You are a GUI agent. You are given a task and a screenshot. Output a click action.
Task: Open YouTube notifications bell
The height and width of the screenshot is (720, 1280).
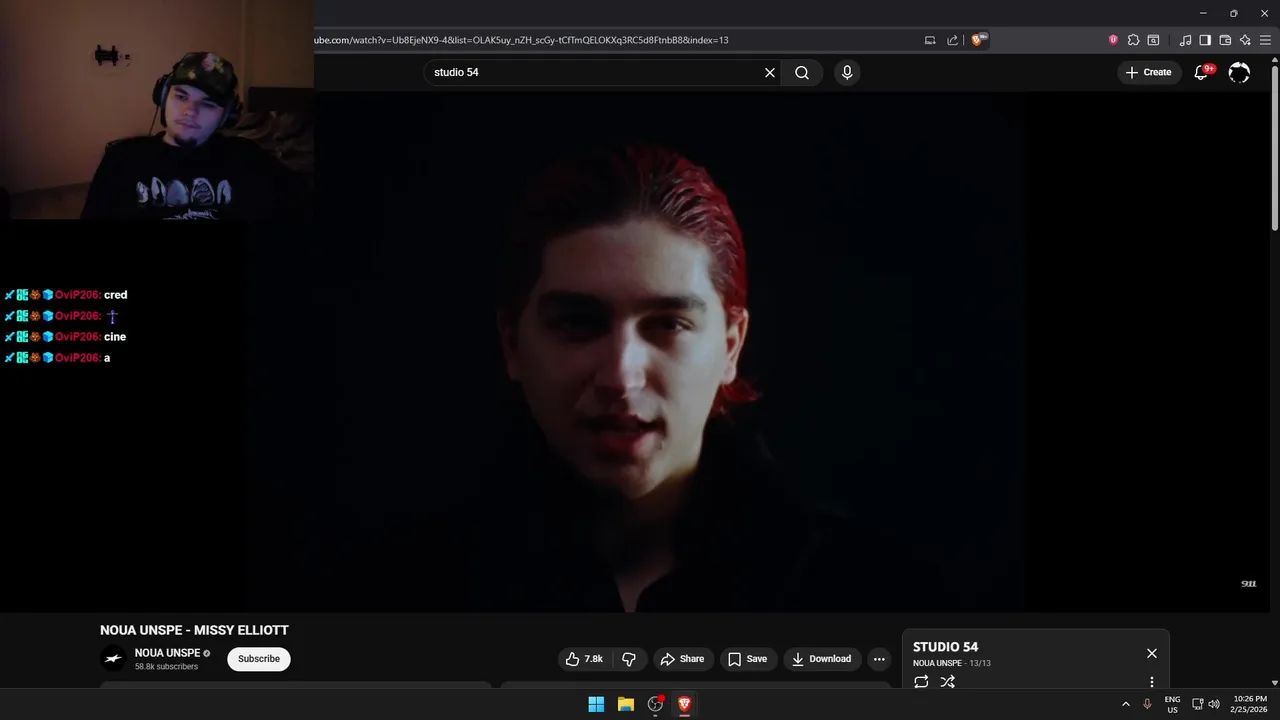point(1203,72)
